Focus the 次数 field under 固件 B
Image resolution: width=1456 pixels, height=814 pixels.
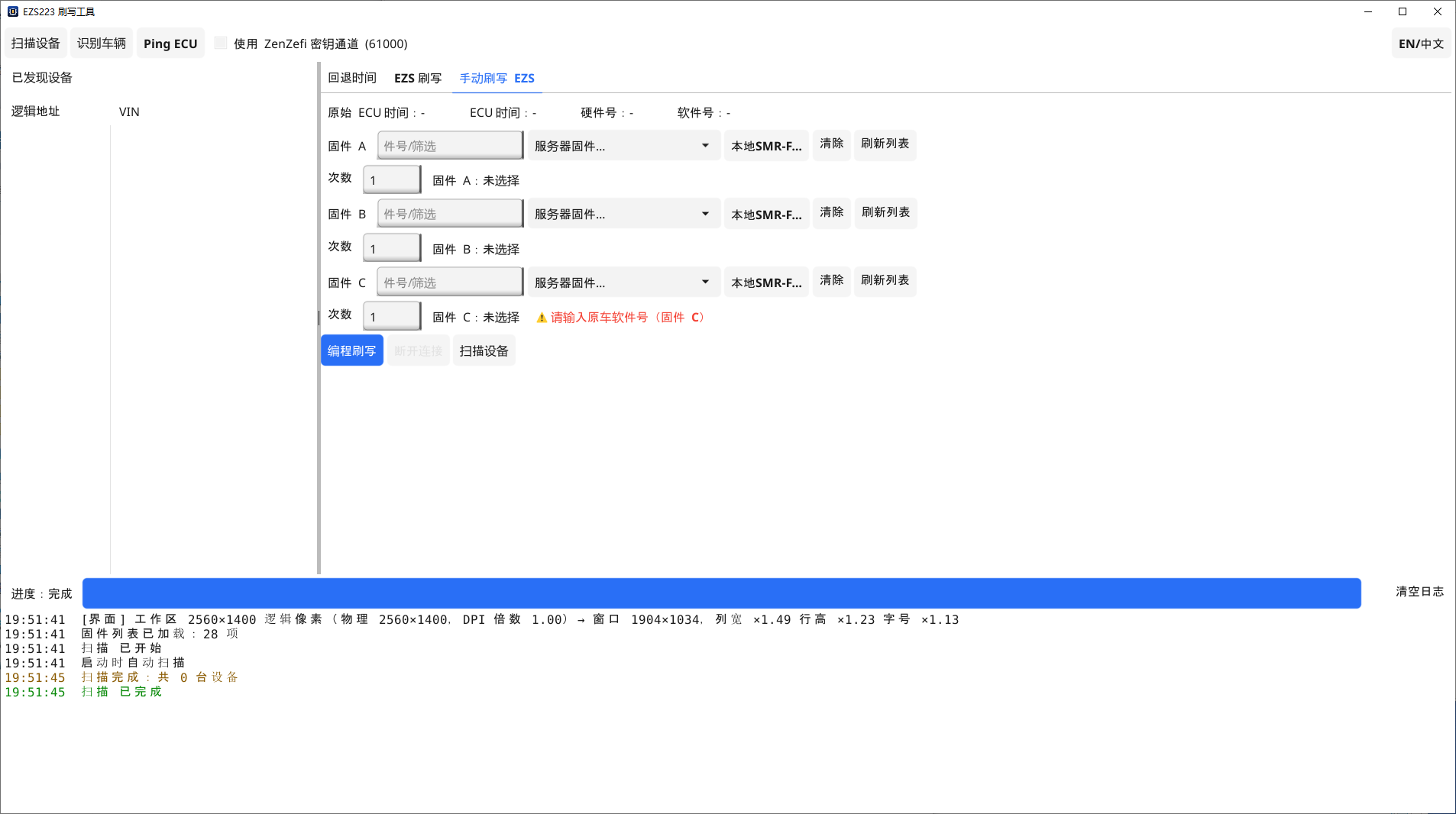click(392, 248)
